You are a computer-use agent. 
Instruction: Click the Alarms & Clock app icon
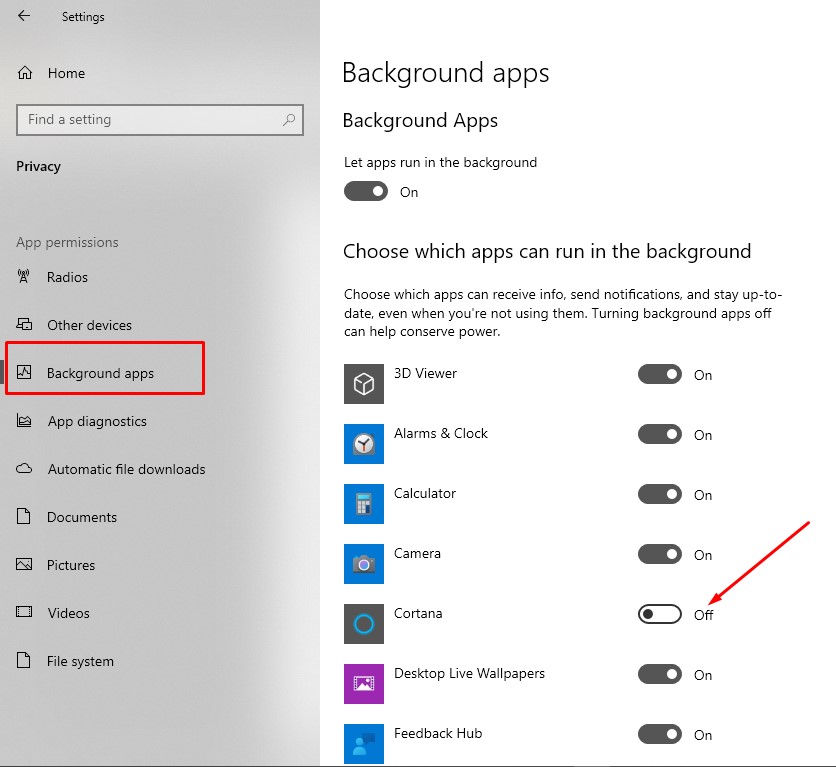click(x=364, y=444)
